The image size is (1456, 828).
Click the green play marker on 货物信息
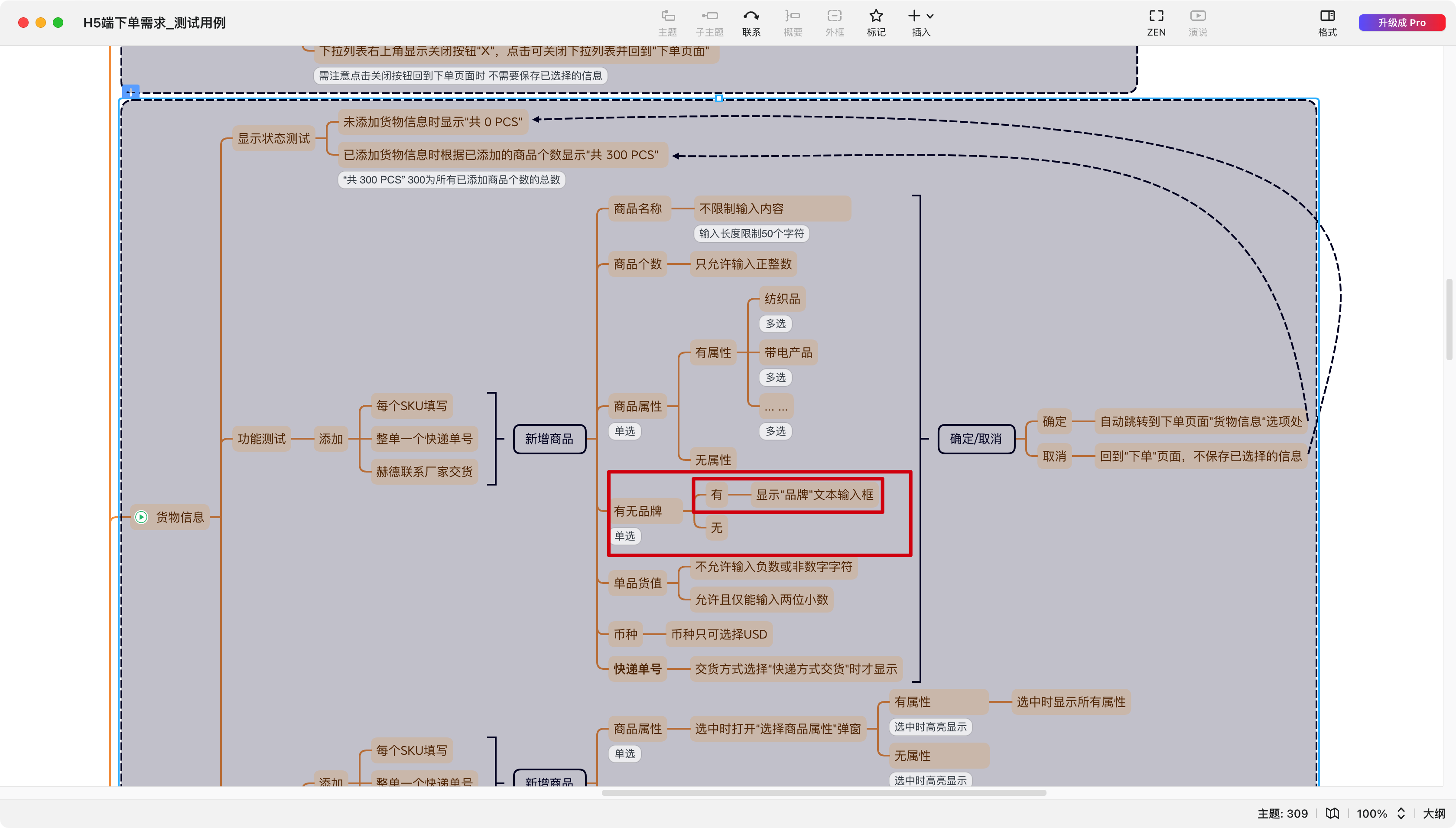(141, 517)
